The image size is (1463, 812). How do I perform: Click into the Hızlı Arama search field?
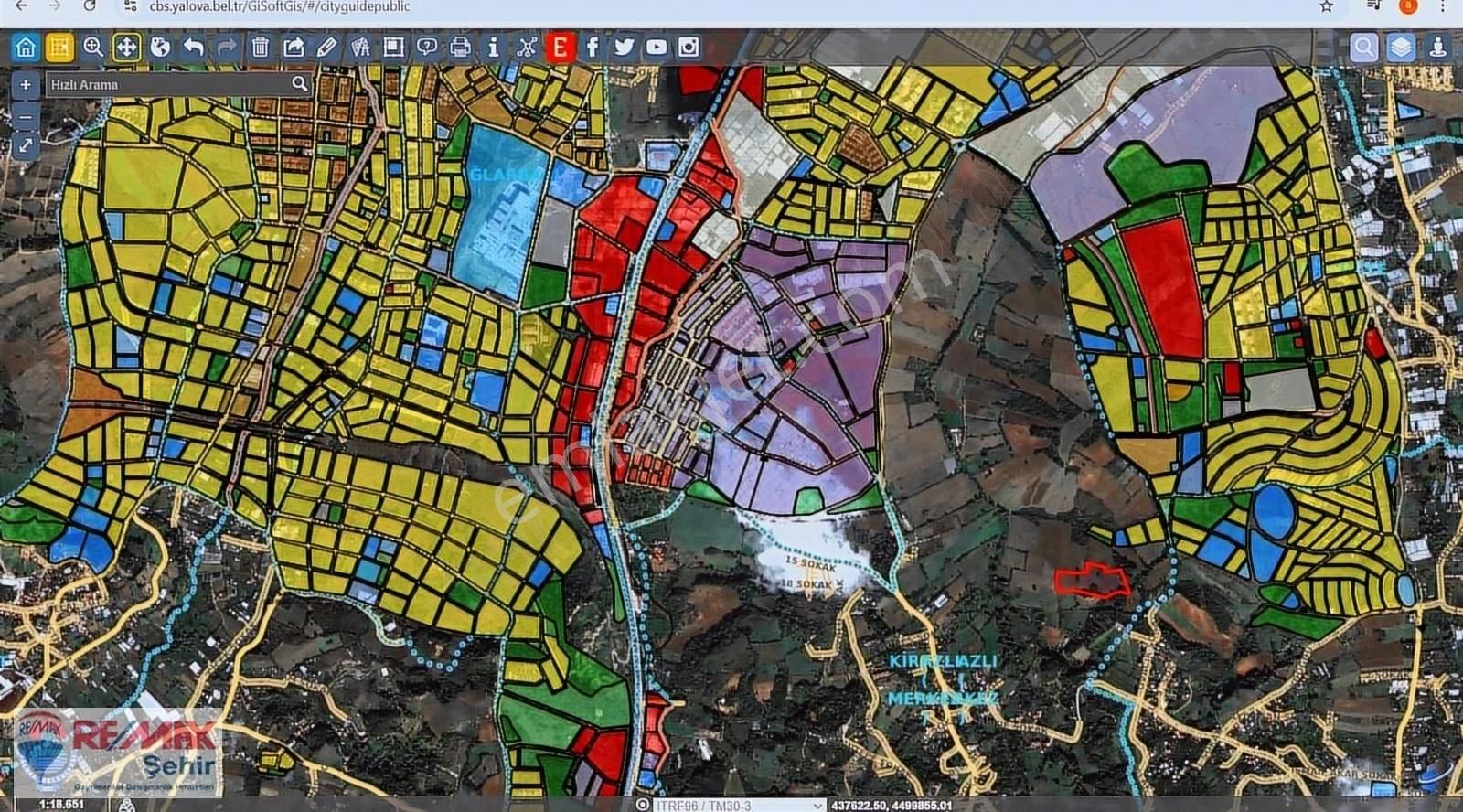click(x=169, y=84)
